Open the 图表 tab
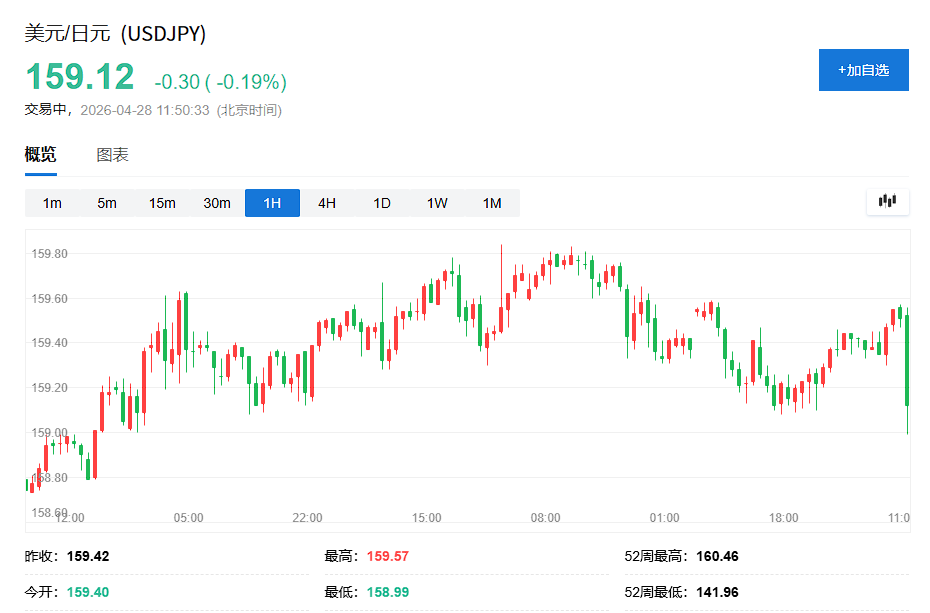This screenshot has height=613, width=930. tap(112, 155)
